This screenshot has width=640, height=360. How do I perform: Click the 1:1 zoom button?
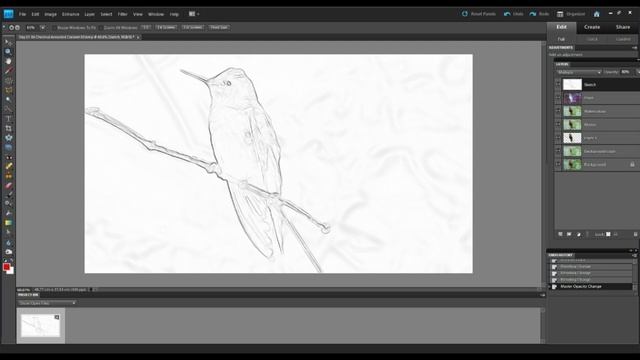[146, 27]
